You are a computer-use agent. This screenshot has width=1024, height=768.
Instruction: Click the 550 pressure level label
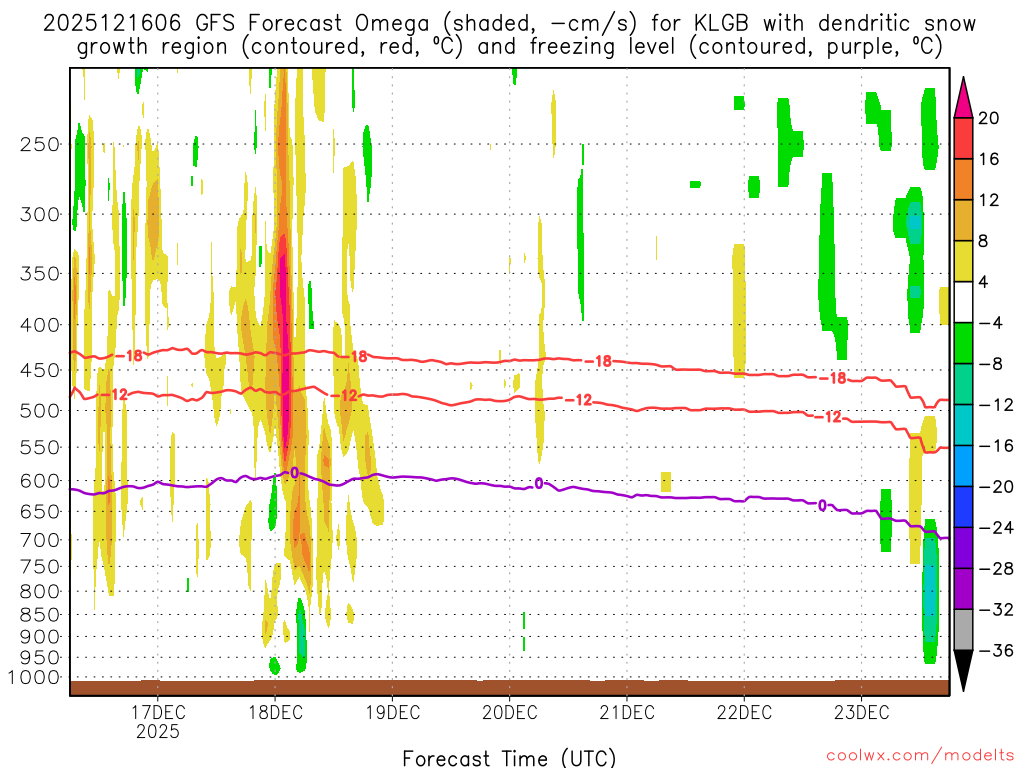[40, 447]
